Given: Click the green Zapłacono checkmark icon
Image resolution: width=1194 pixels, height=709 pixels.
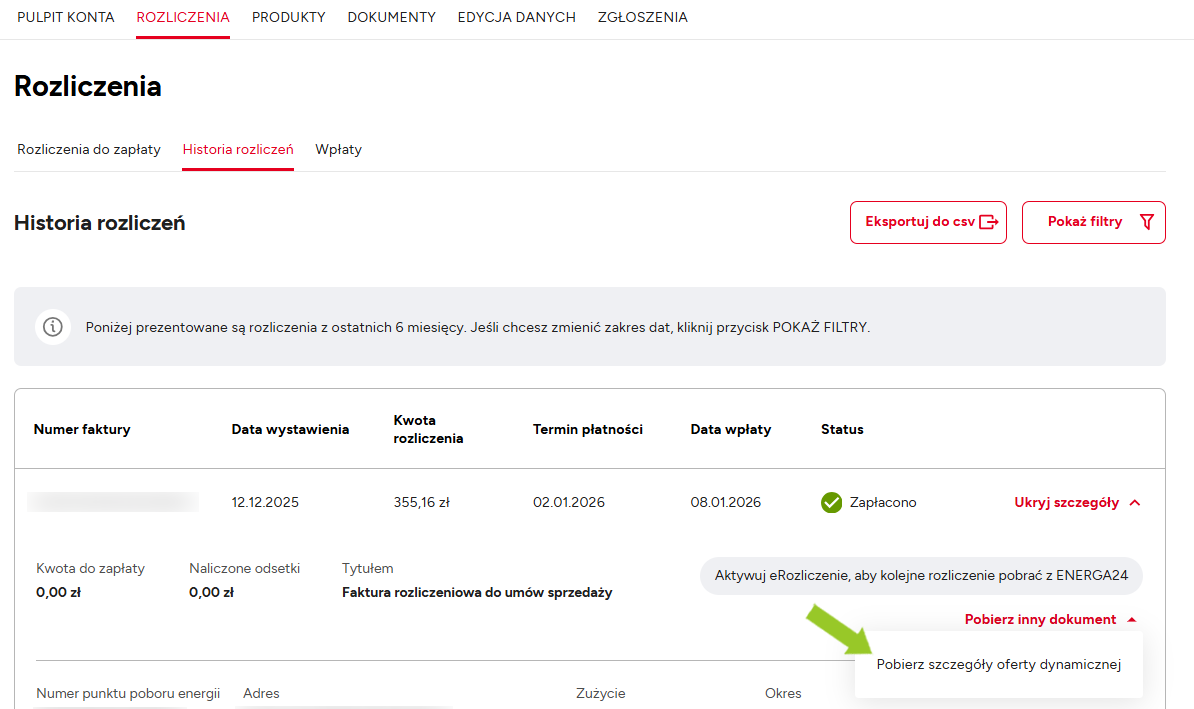Looking at the screenshot, I should [x=831, y=503].
